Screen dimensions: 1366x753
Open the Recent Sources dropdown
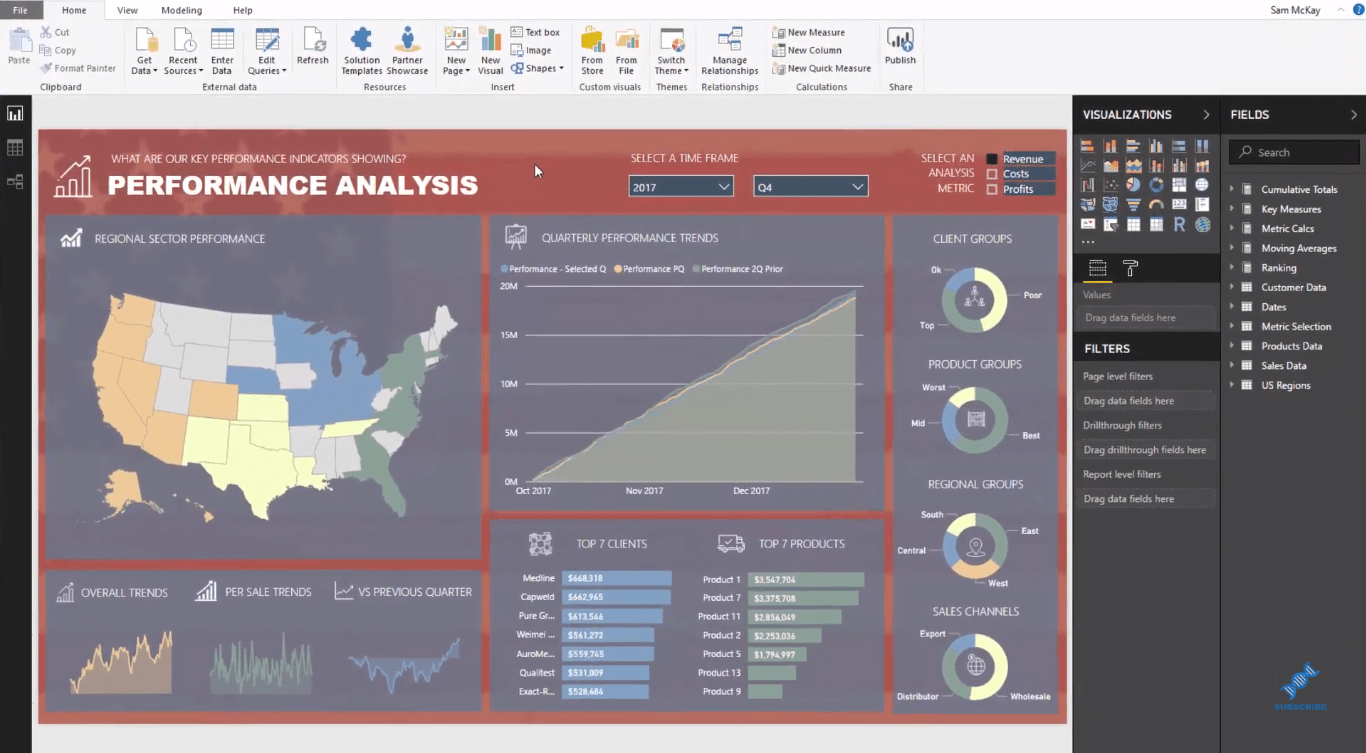183,51
